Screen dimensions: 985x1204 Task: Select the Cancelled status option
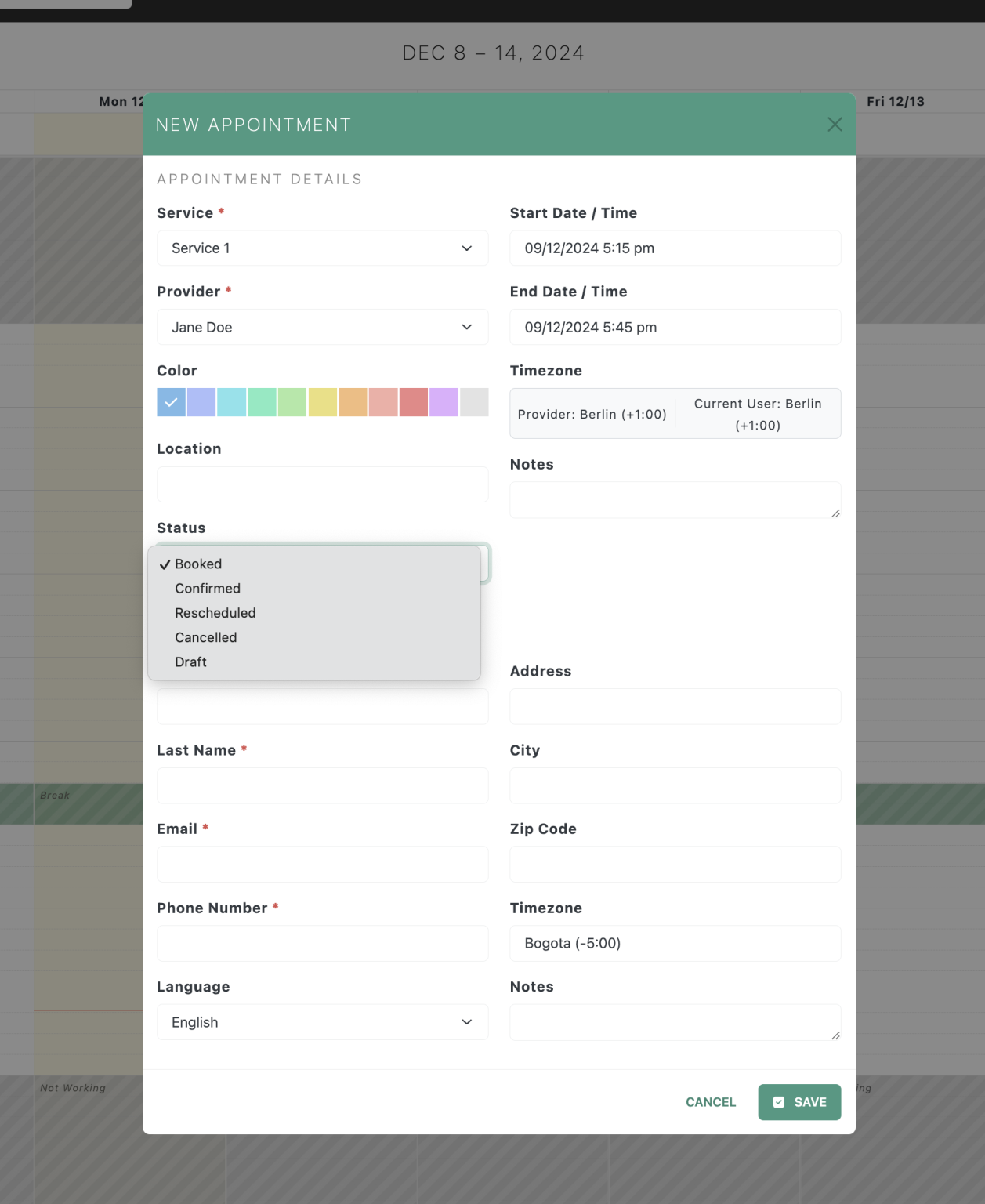click(x=205, y=637)
